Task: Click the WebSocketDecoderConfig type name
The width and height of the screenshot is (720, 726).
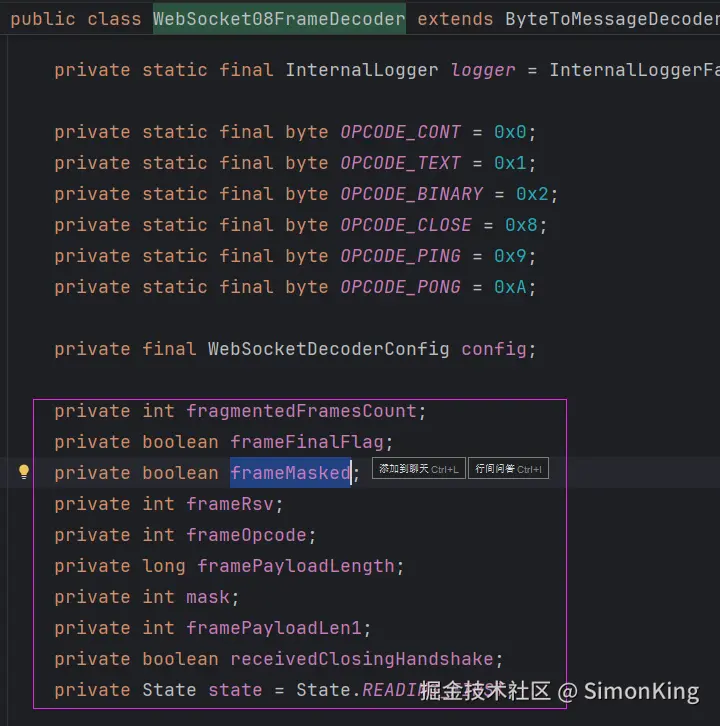Action: pos(328,349)
